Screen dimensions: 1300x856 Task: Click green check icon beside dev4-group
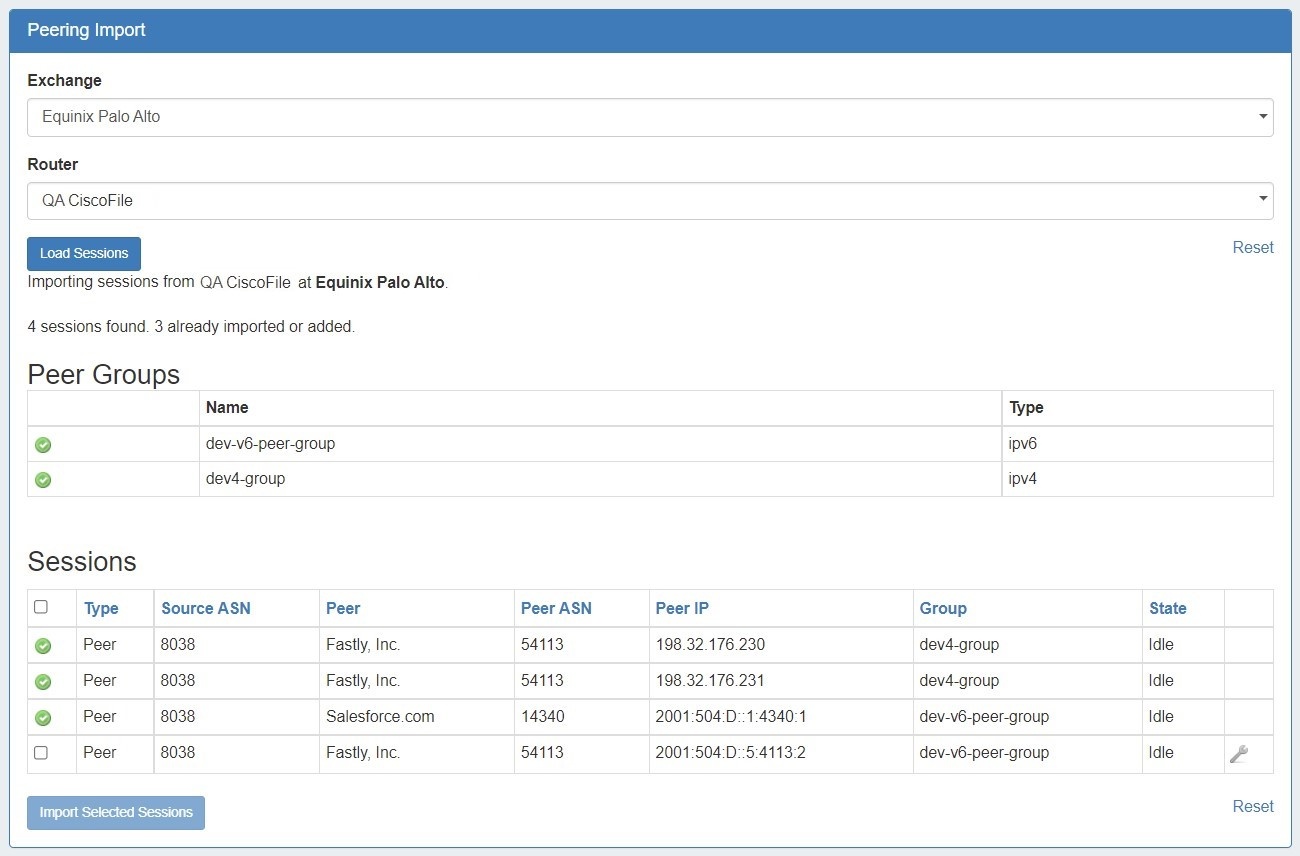[x=43, y=480]
